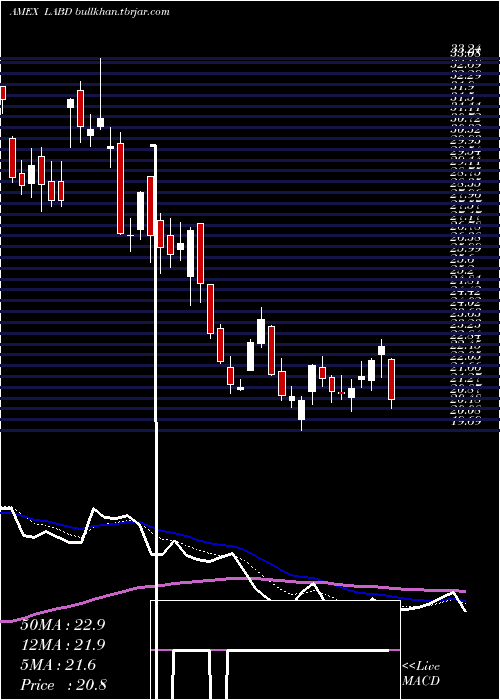Click the 19.69 price axis label

click(x=466, y=421)
